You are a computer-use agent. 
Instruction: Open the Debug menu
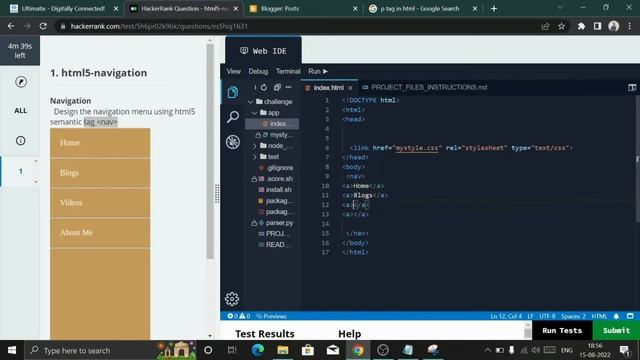tap(258, 71)
